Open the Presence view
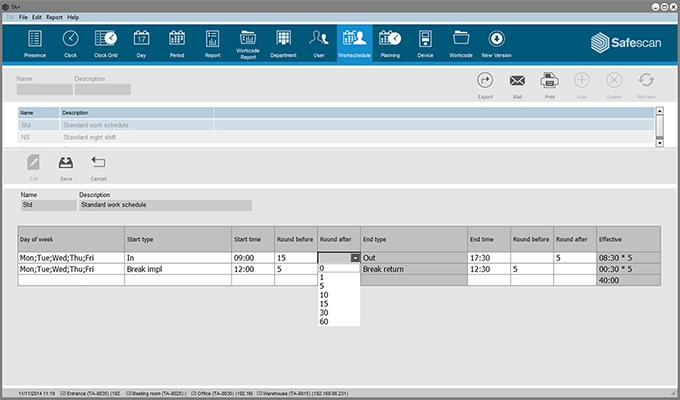The height and width of the screenshot is (400, 680). (35, 39)
